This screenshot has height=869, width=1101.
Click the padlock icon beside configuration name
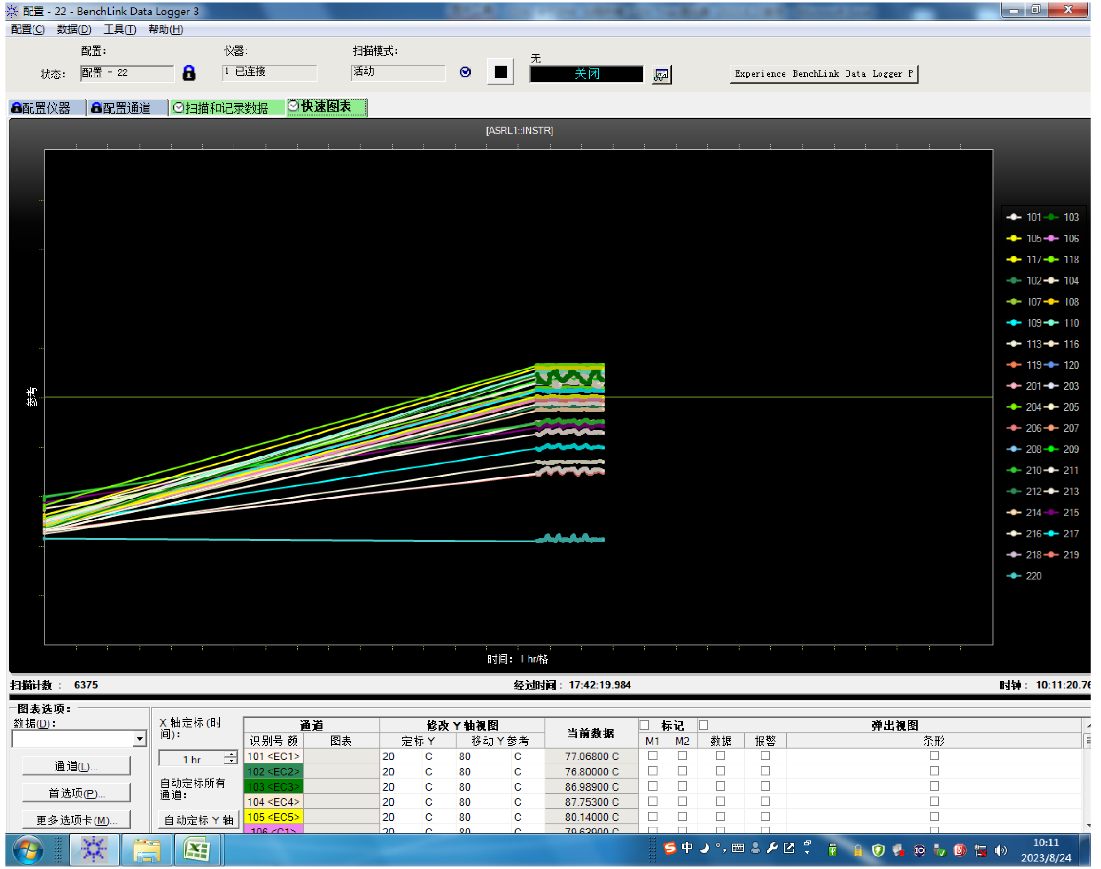pos(189,73)
